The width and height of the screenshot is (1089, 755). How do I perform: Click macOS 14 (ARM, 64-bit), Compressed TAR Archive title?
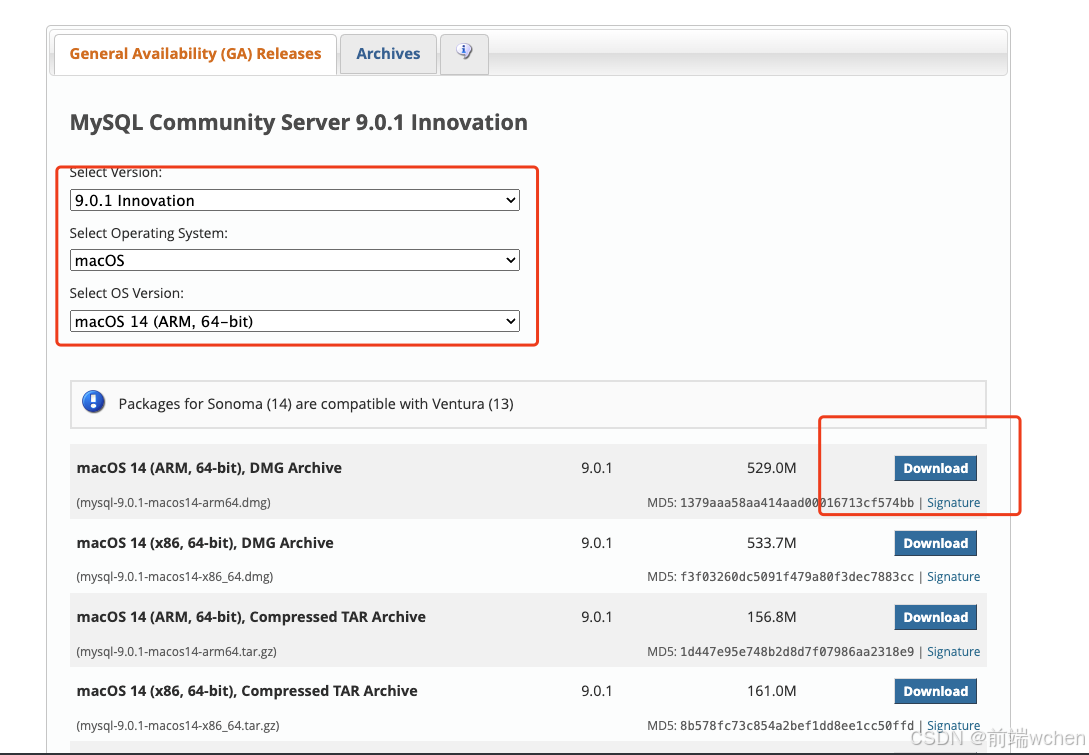pos(251,617)
